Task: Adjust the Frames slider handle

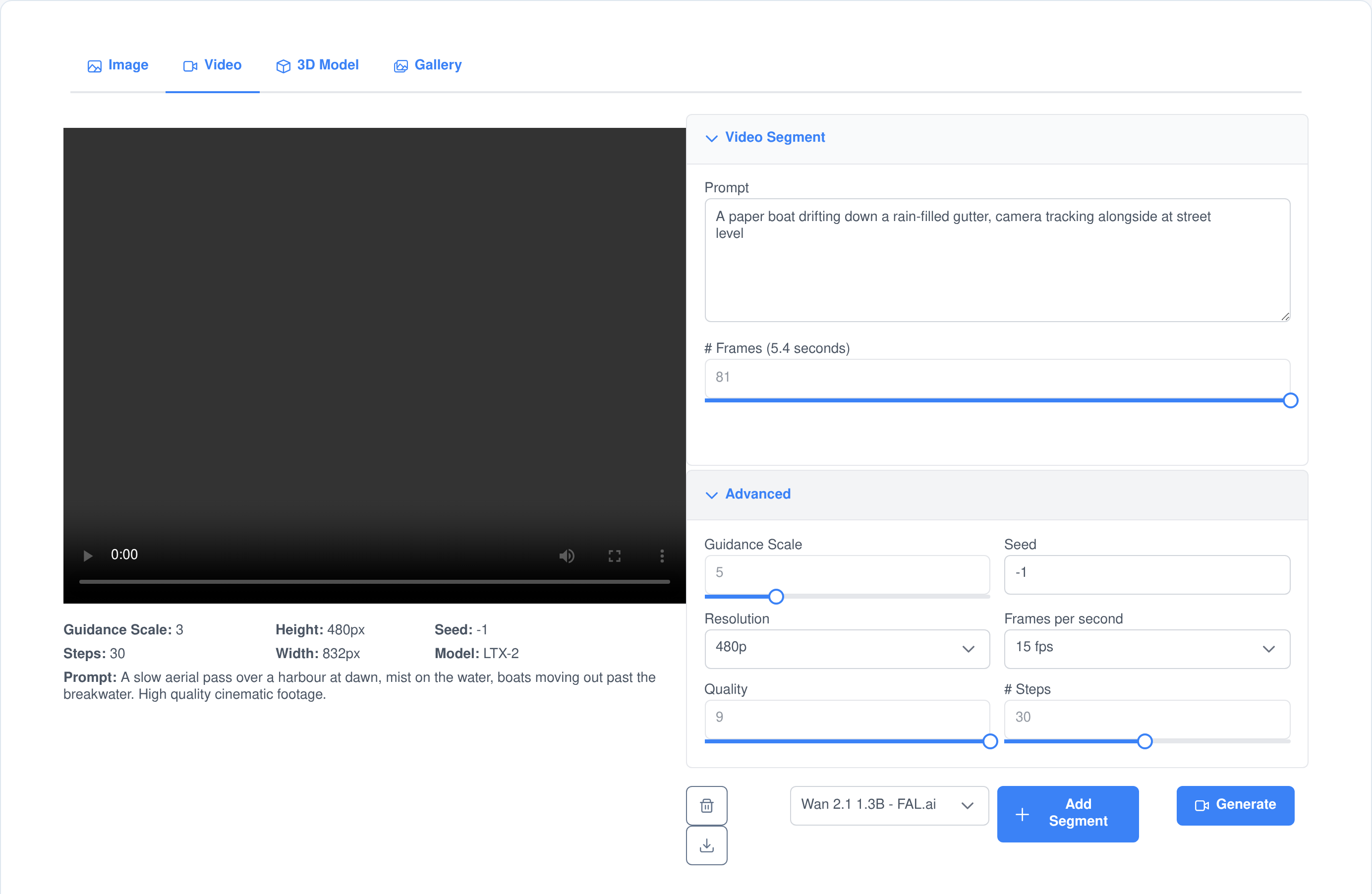Action: [x=1290, y=400]
